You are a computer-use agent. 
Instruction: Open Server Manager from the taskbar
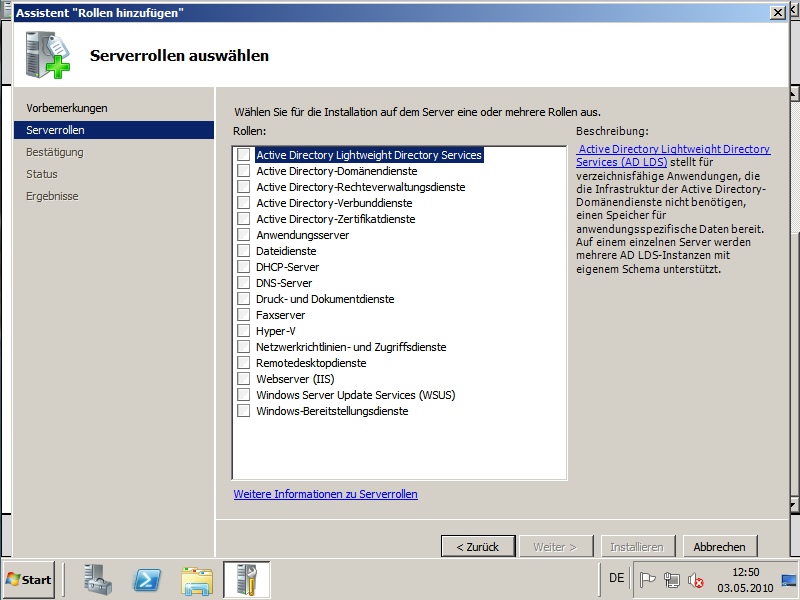98,579
